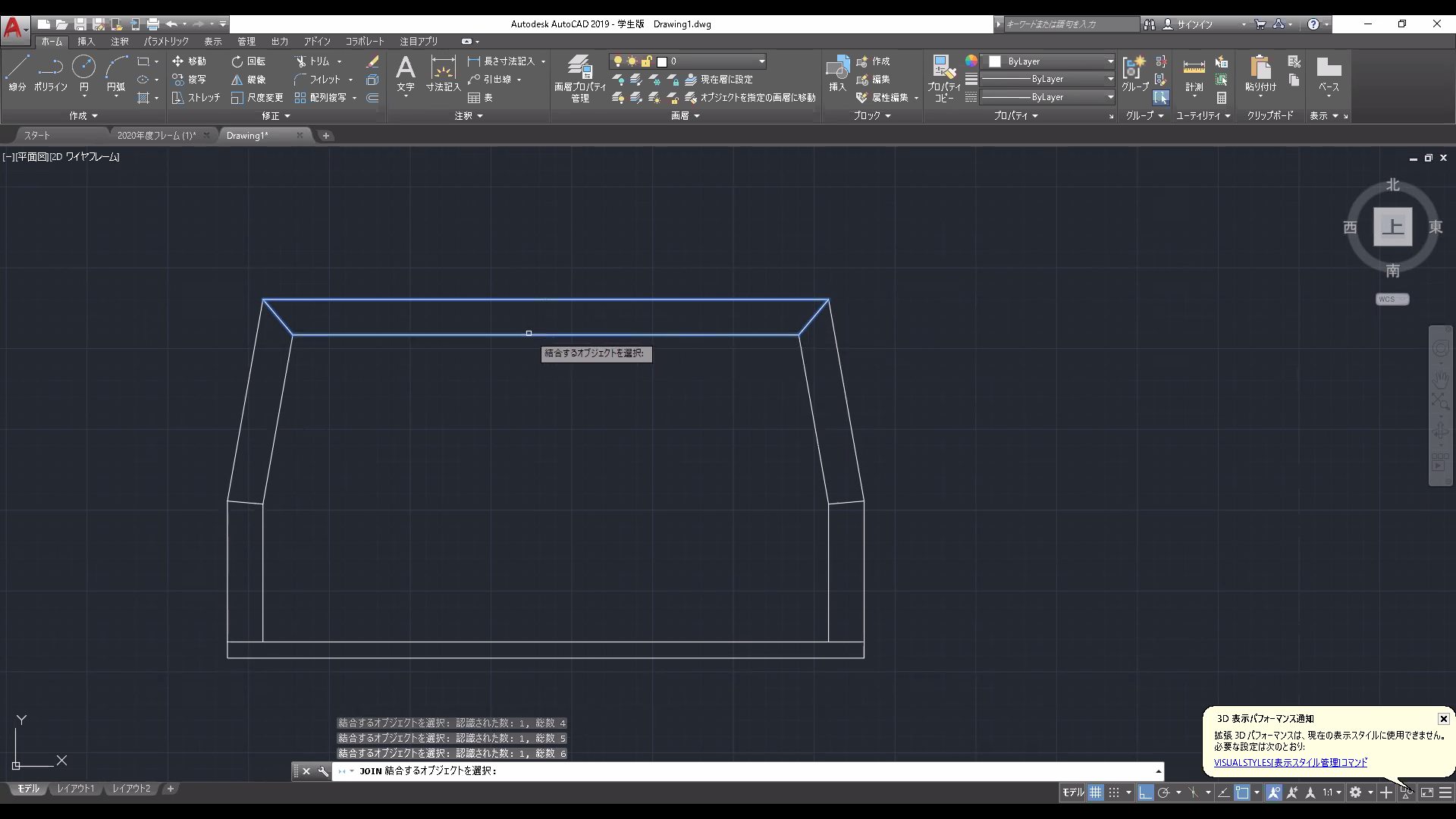Image resolution: width=1456 pixels, height=819 pixels.
Task: Toggle grid display in status bar
Action: click(x=1095, y=792)
